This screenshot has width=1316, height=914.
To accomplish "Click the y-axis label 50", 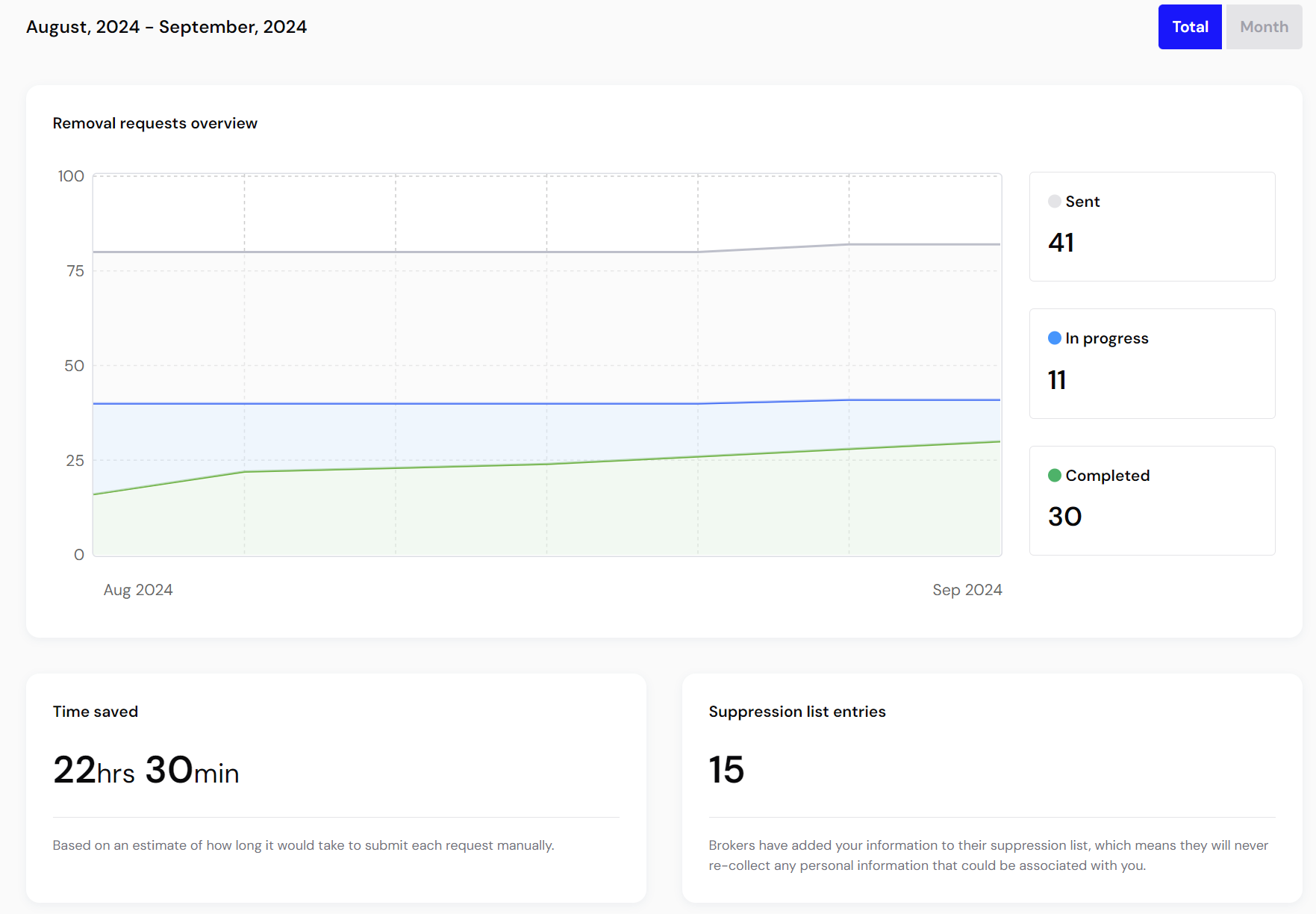I will point(74,366).
